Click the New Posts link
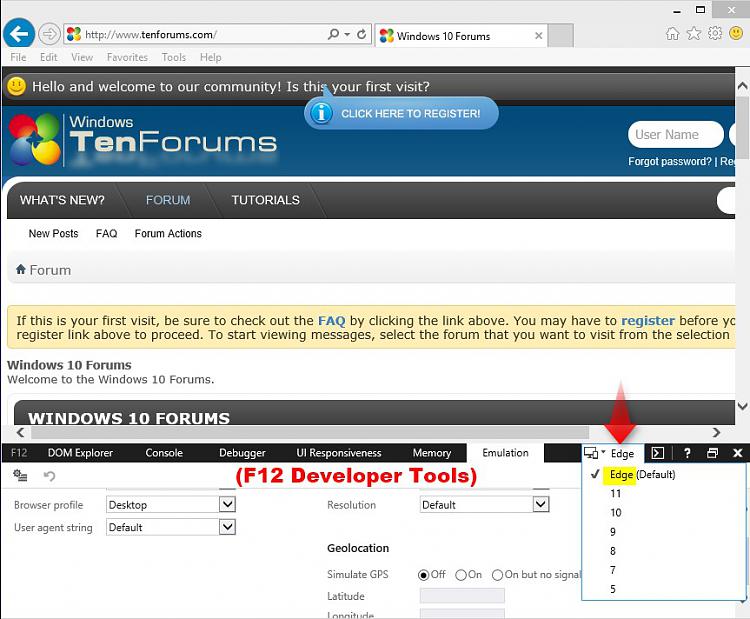The image size is (750, 619). tap(54, 233)
